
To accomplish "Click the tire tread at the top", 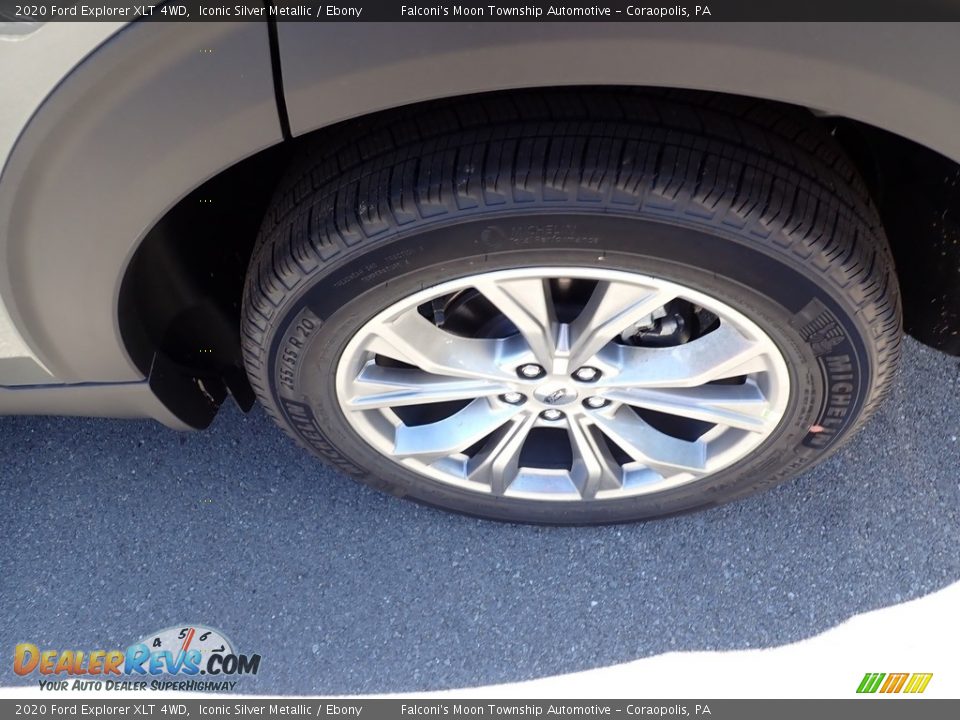I will point(570,160).
